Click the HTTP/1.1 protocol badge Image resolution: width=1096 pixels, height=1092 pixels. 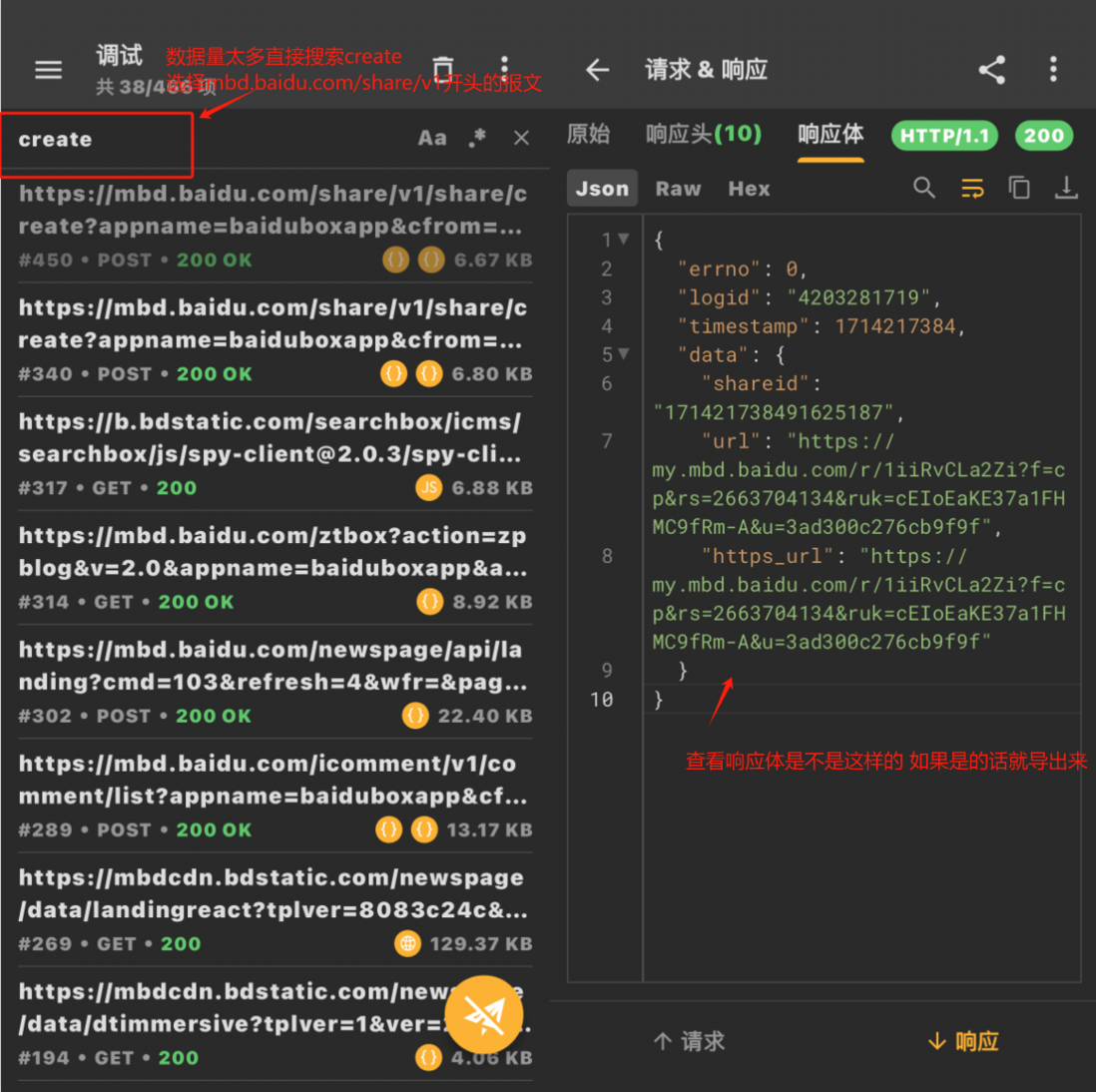click(x=944, y=135)
